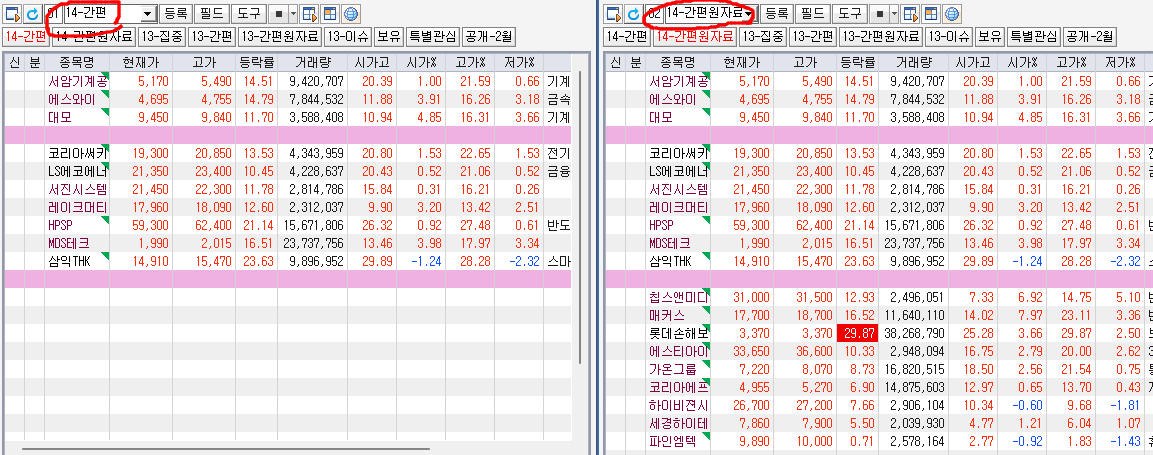Click the table-with-arrow icon in right panel toolbar
Screen dimensions: 1153x455
pyautogui.click(x=910, y=13)
